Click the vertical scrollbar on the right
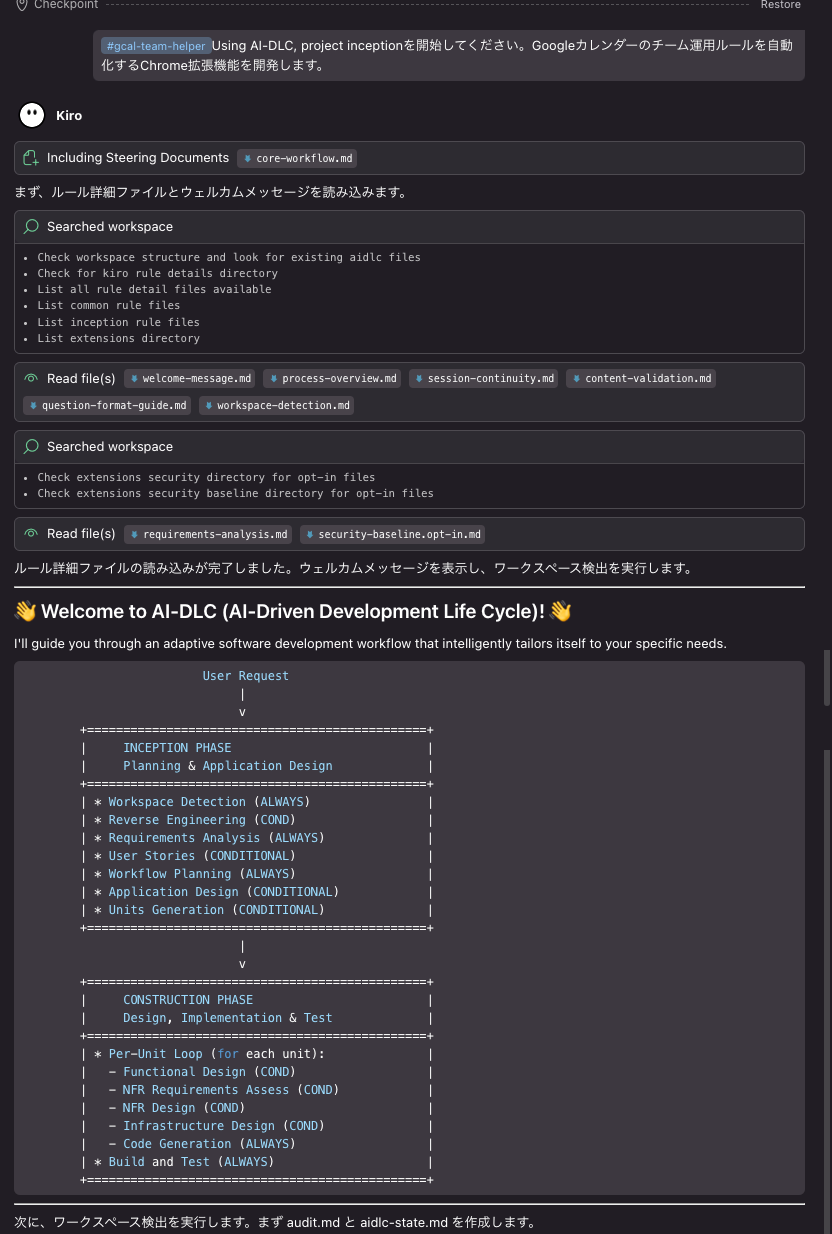The height and width of the screenshot is (1234, 832). pos(826,678)
